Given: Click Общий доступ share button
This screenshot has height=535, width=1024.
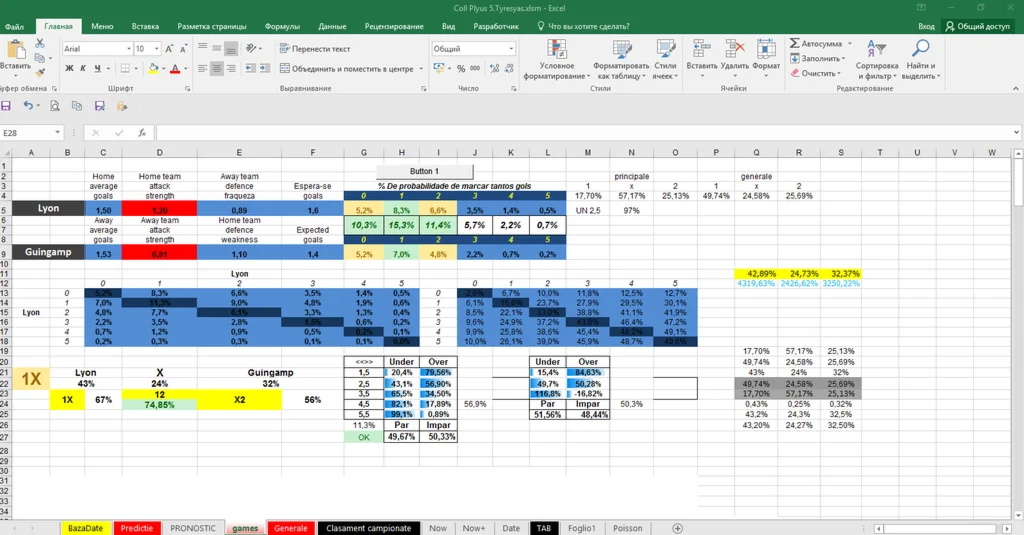Looking at the screenshot, I should (x=978, y=27).
